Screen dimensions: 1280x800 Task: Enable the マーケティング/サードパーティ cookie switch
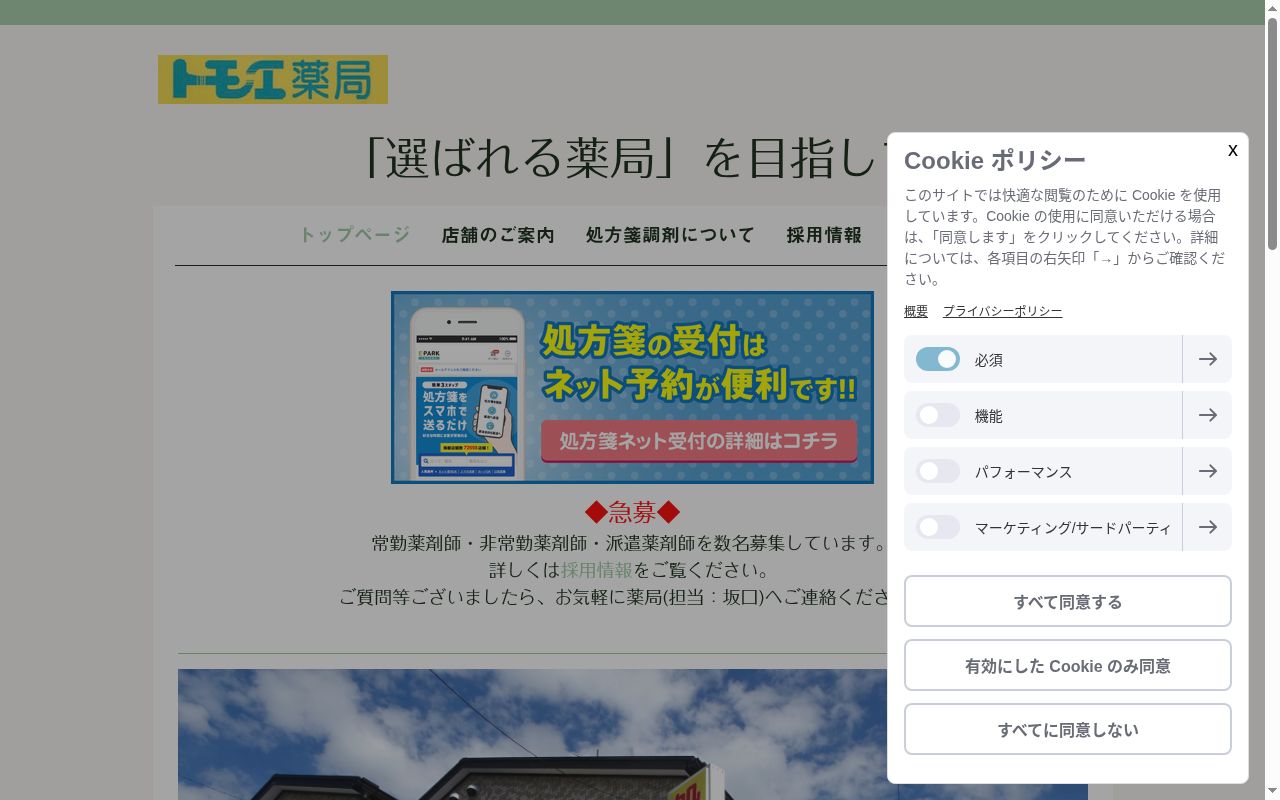click(x=938, y=527)
